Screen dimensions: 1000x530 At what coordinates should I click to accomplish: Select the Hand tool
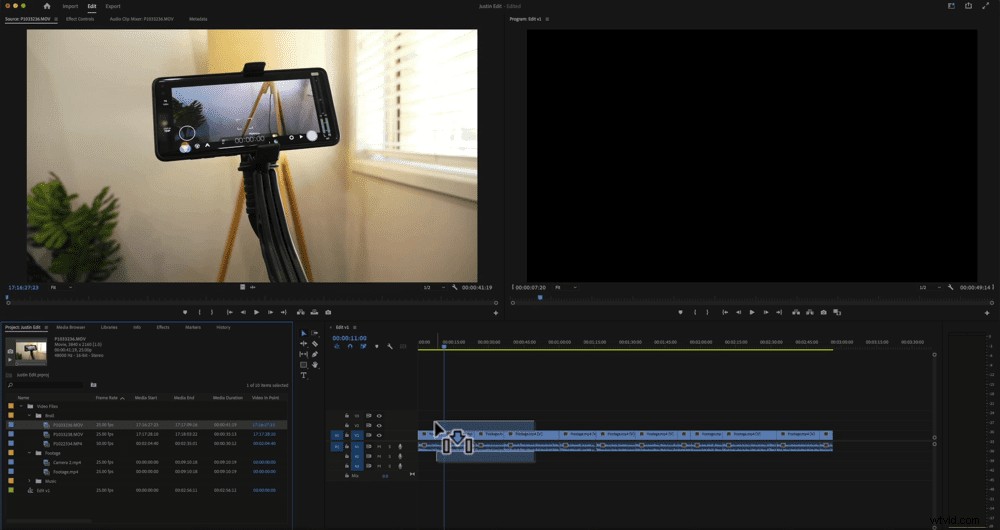tap(315, 365)
